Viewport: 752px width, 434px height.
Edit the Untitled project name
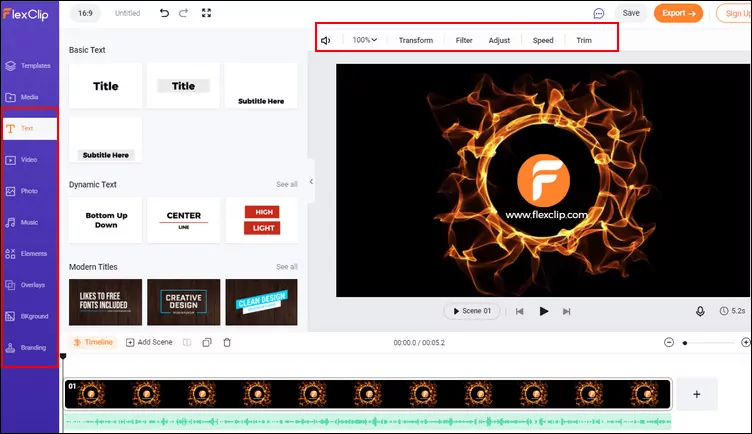tap(128, 13)
